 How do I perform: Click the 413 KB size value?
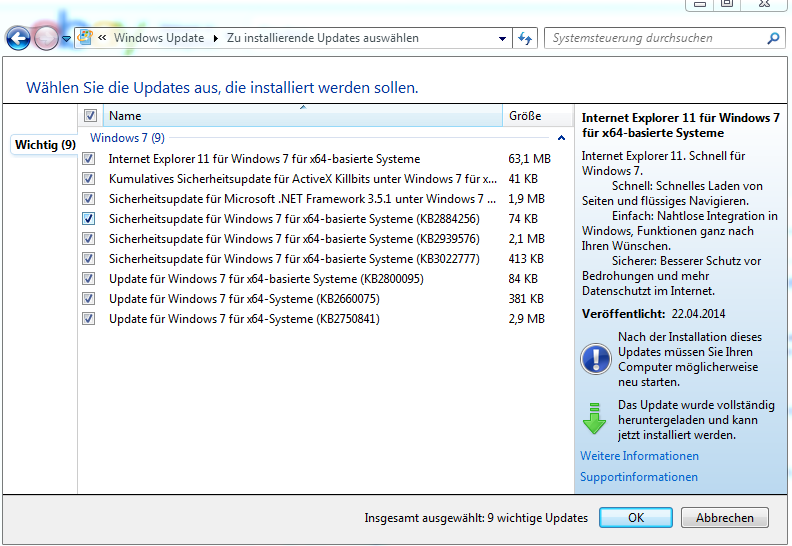point(526,259)
